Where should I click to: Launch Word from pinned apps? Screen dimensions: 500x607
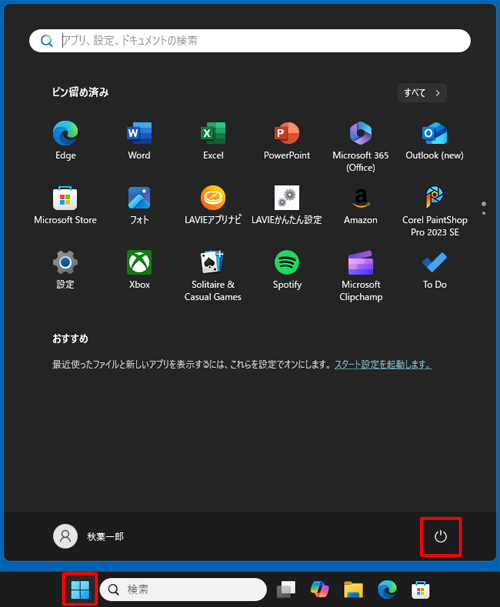pos(139,141)
